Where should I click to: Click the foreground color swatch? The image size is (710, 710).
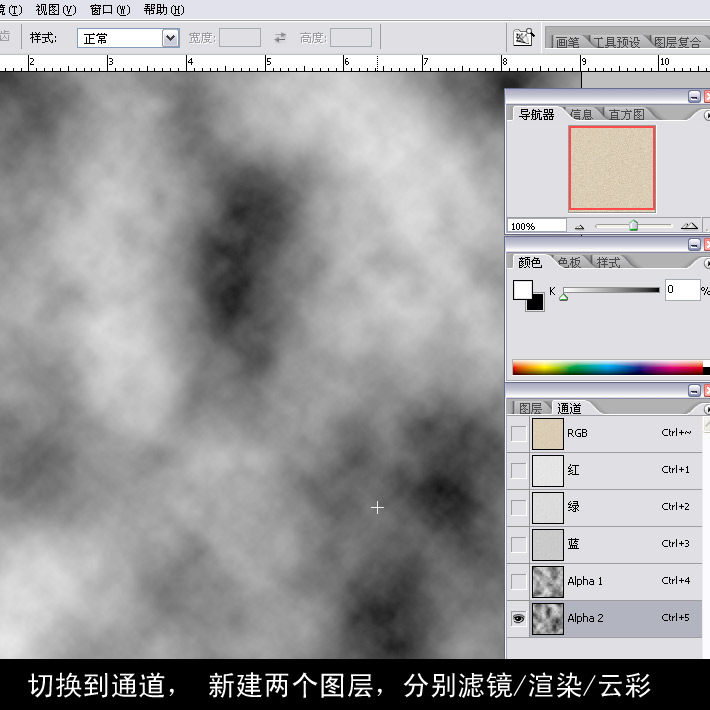click(523, 290)
